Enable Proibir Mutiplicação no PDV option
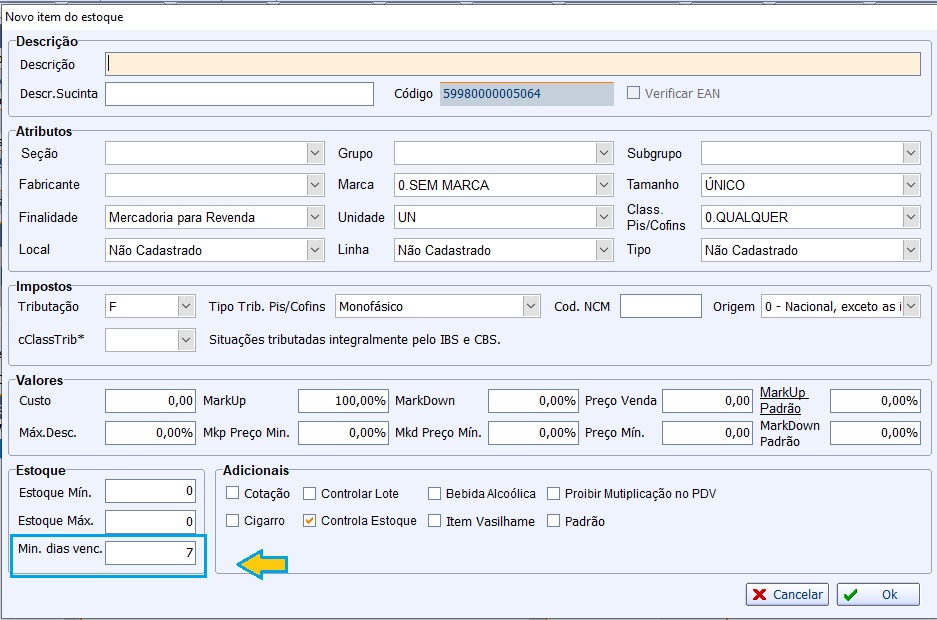The image size is (937, 620). point(553,493)
